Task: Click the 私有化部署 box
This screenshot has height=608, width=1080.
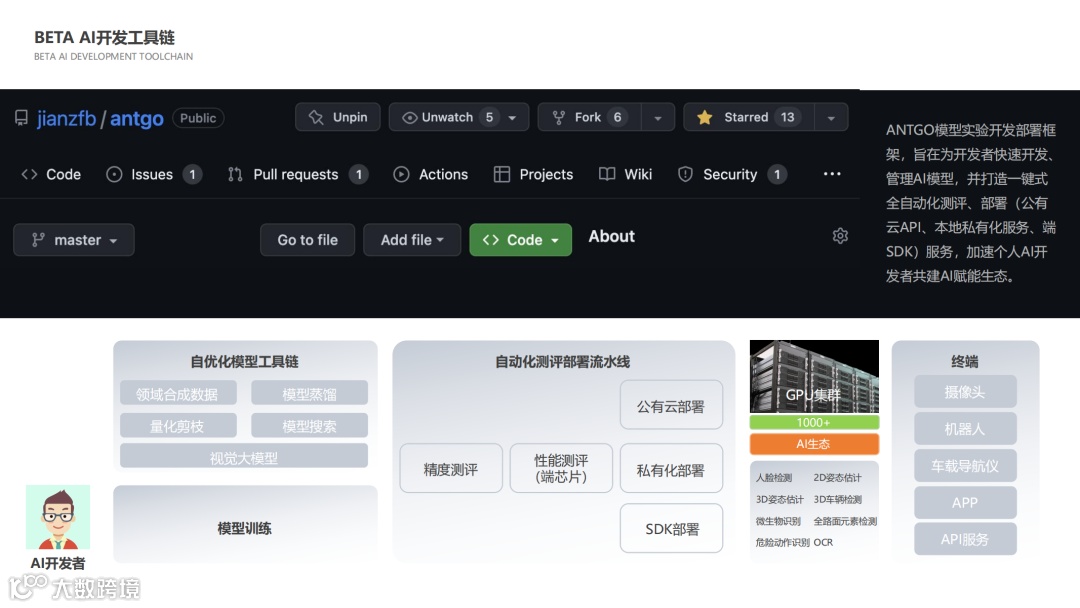Action: (x=672, y=468)
